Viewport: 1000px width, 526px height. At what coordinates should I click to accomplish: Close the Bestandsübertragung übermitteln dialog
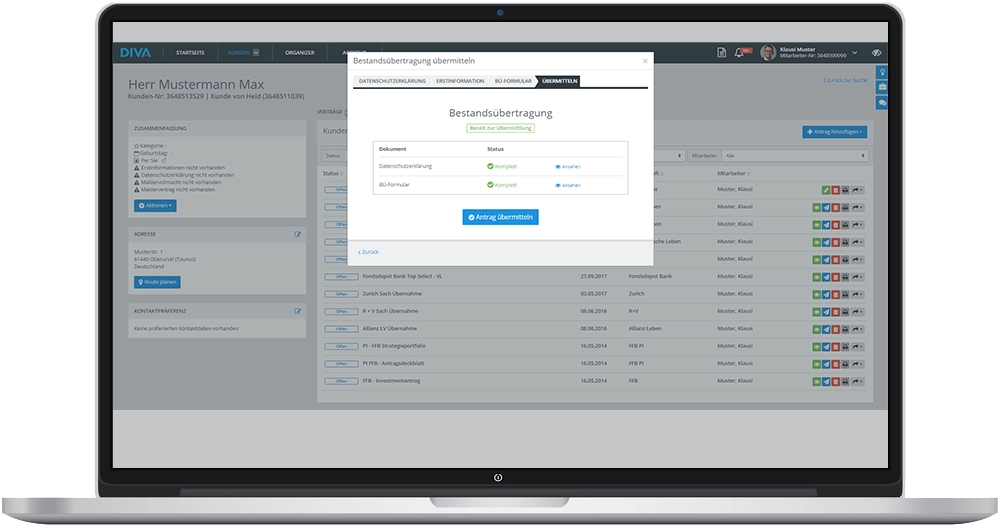point(645,61)
